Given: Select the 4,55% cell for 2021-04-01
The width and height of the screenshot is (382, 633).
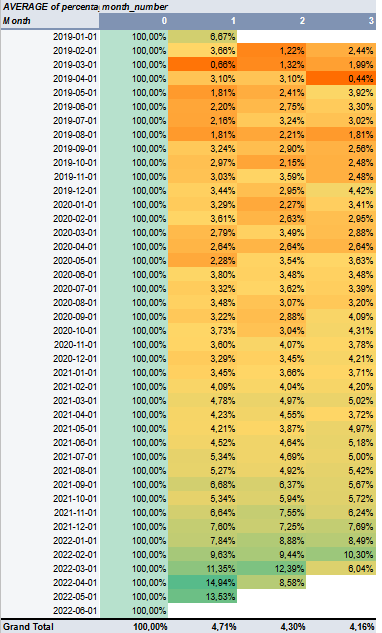Looking at the screenshot, I should (272, 415).
